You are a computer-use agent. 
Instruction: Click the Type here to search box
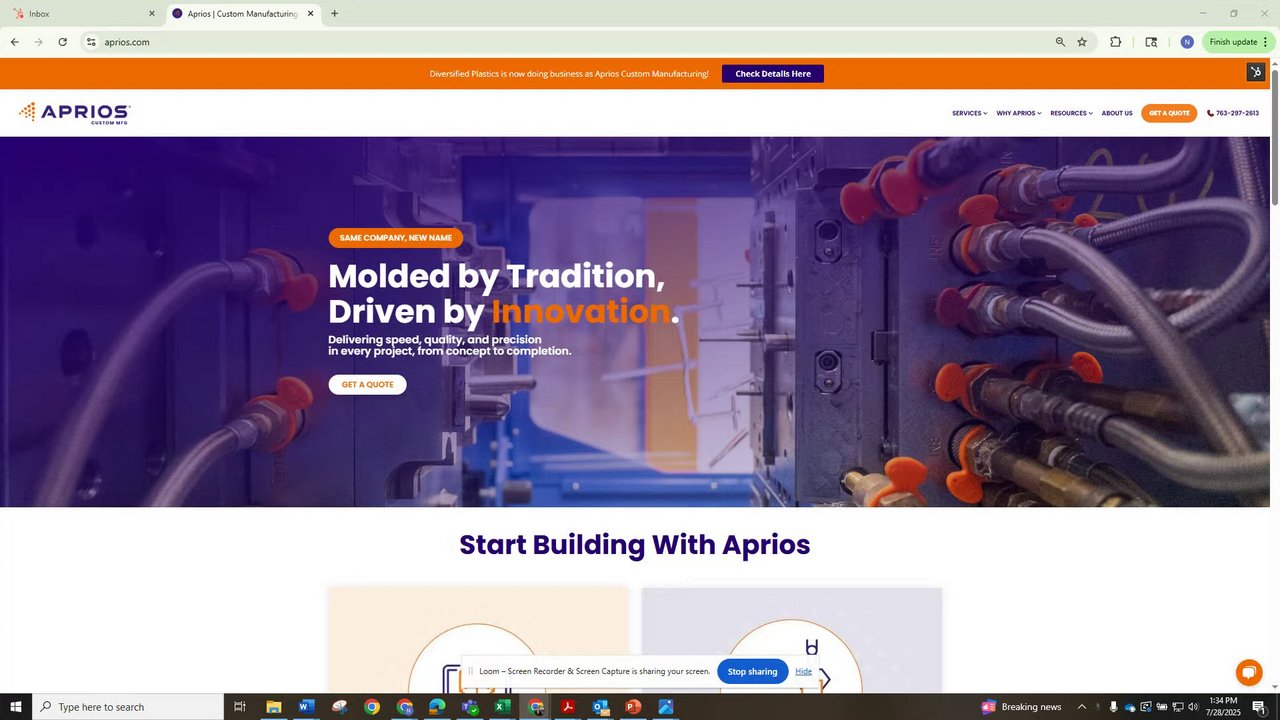[x=127, y=707]
